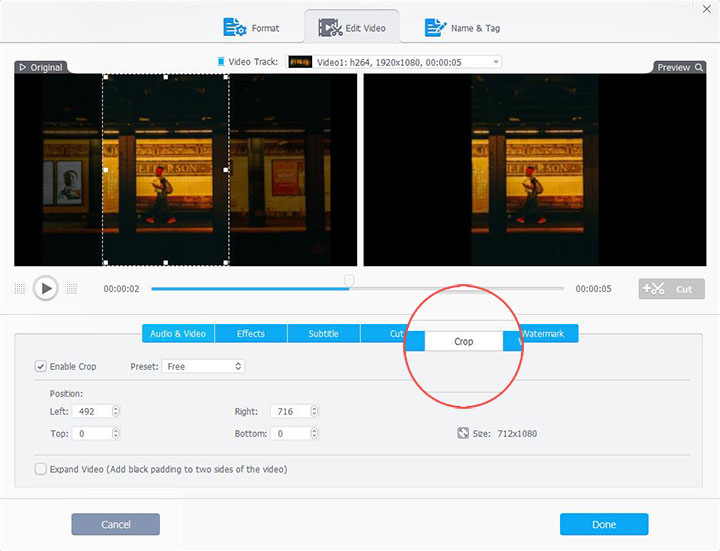
Task: Click the Cut scissors button
Action: point(671,289)
